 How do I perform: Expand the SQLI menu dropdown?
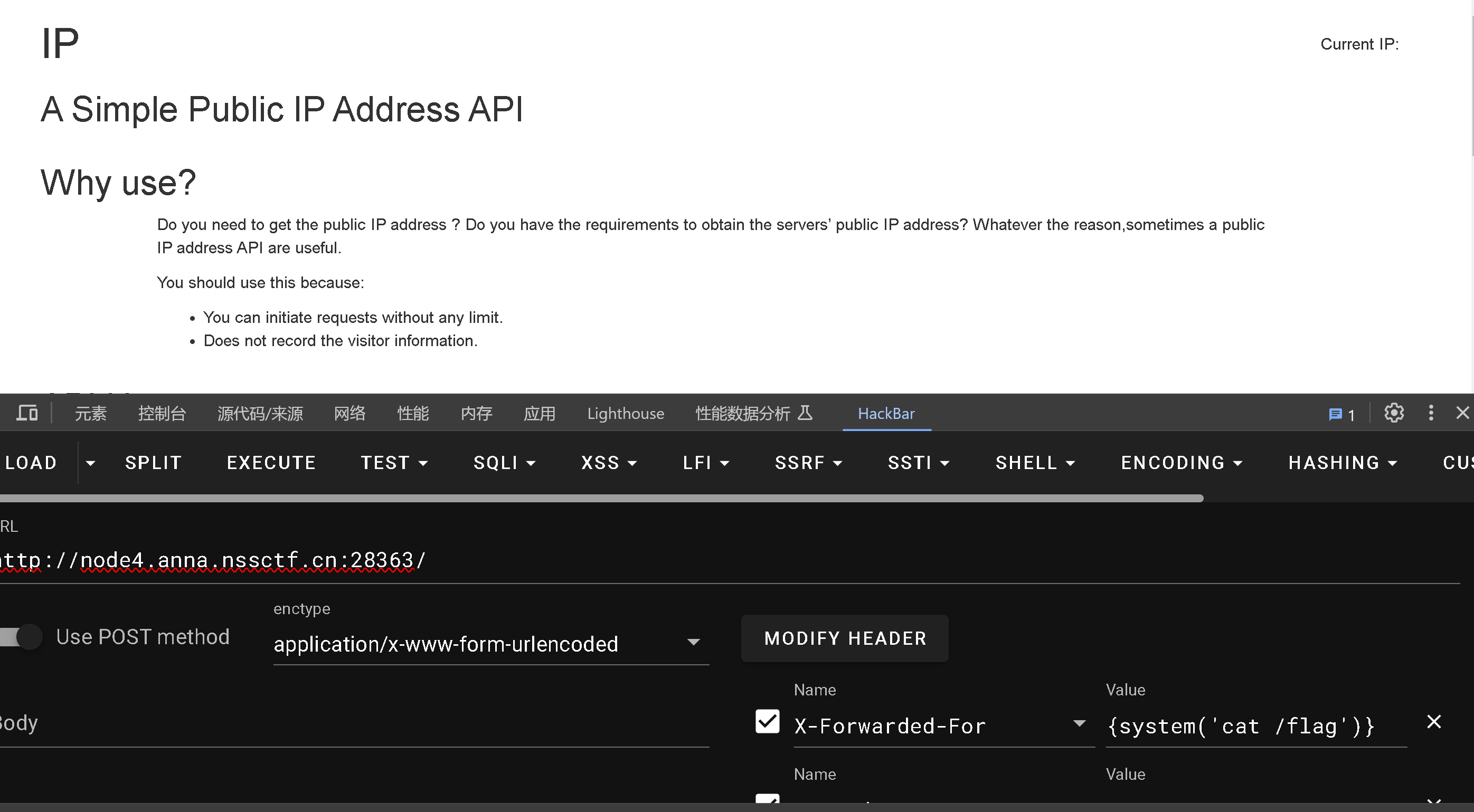pyautogui.click(x=504, y=463)
